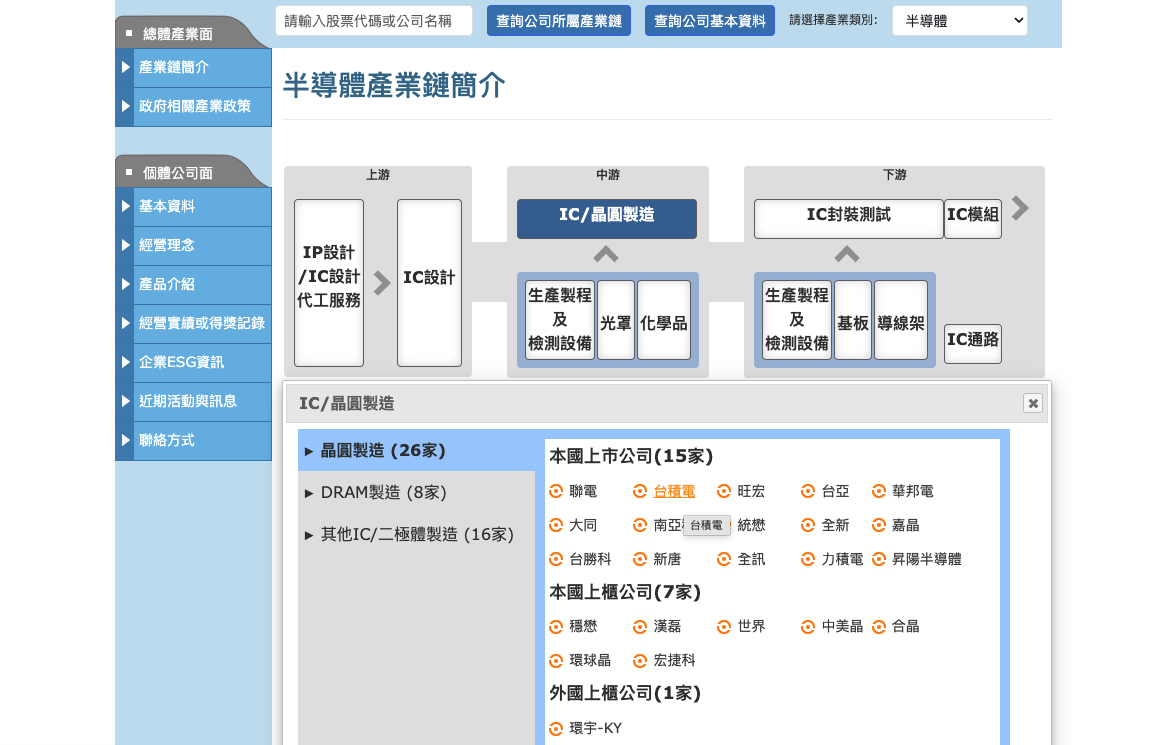Image resolution: width=1164 pixels, height=745 pixels.
Task: Open company link 世界
Action: (751, 627)
